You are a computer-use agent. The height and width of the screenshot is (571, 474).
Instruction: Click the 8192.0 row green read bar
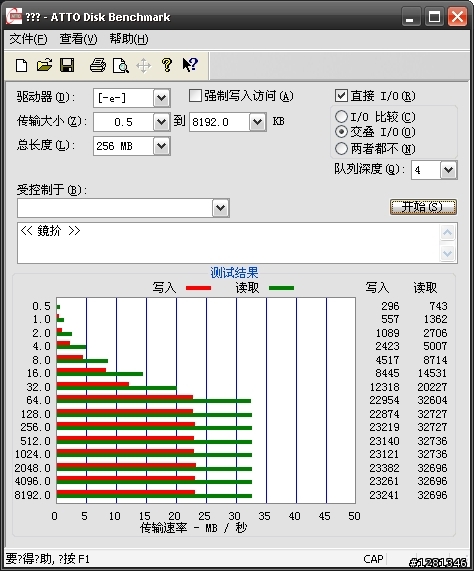154,496
